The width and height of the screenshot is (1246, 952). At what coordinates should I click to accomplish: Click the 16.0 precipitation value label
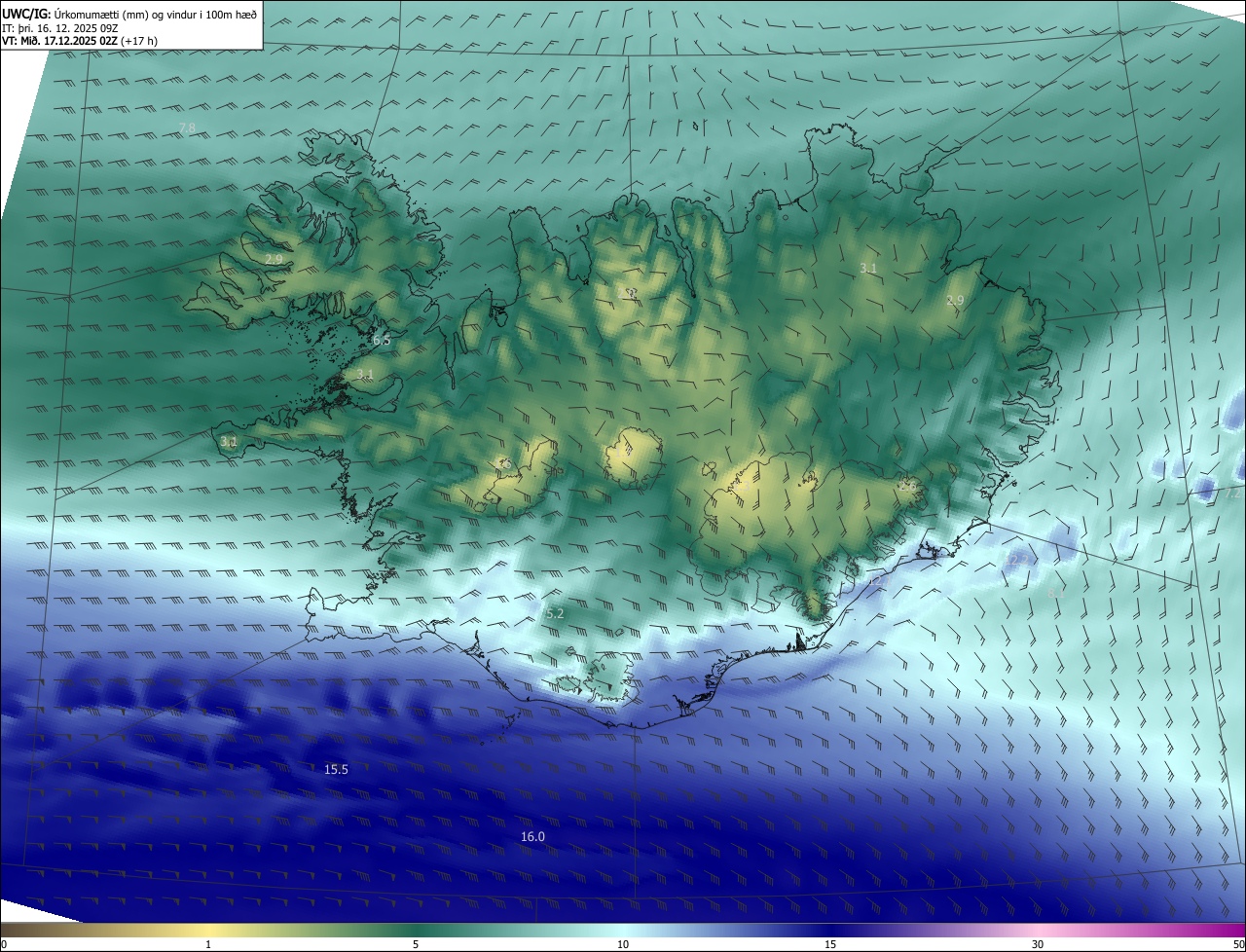[532, 837]
